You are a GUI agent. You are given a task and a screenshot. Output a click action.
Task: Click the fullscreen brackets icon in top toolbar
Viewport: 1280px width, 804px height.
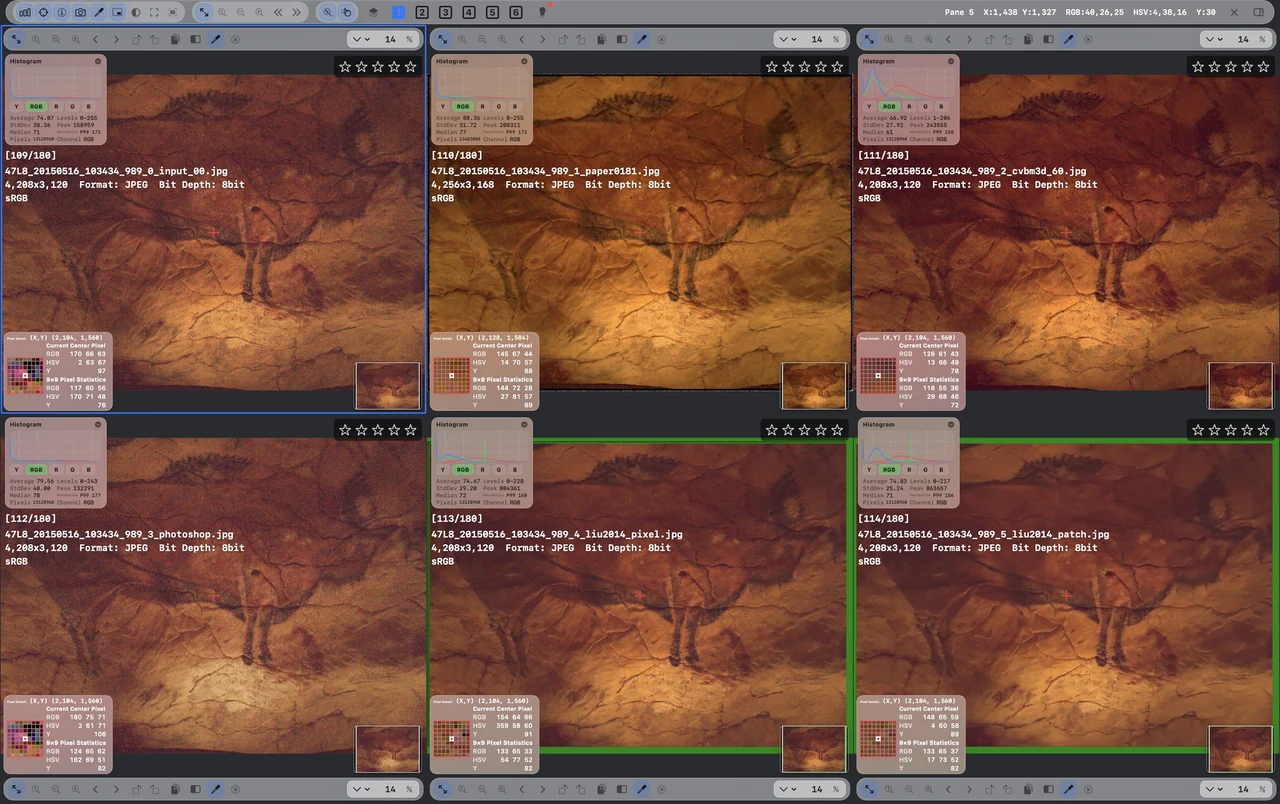tap(154, 12)
